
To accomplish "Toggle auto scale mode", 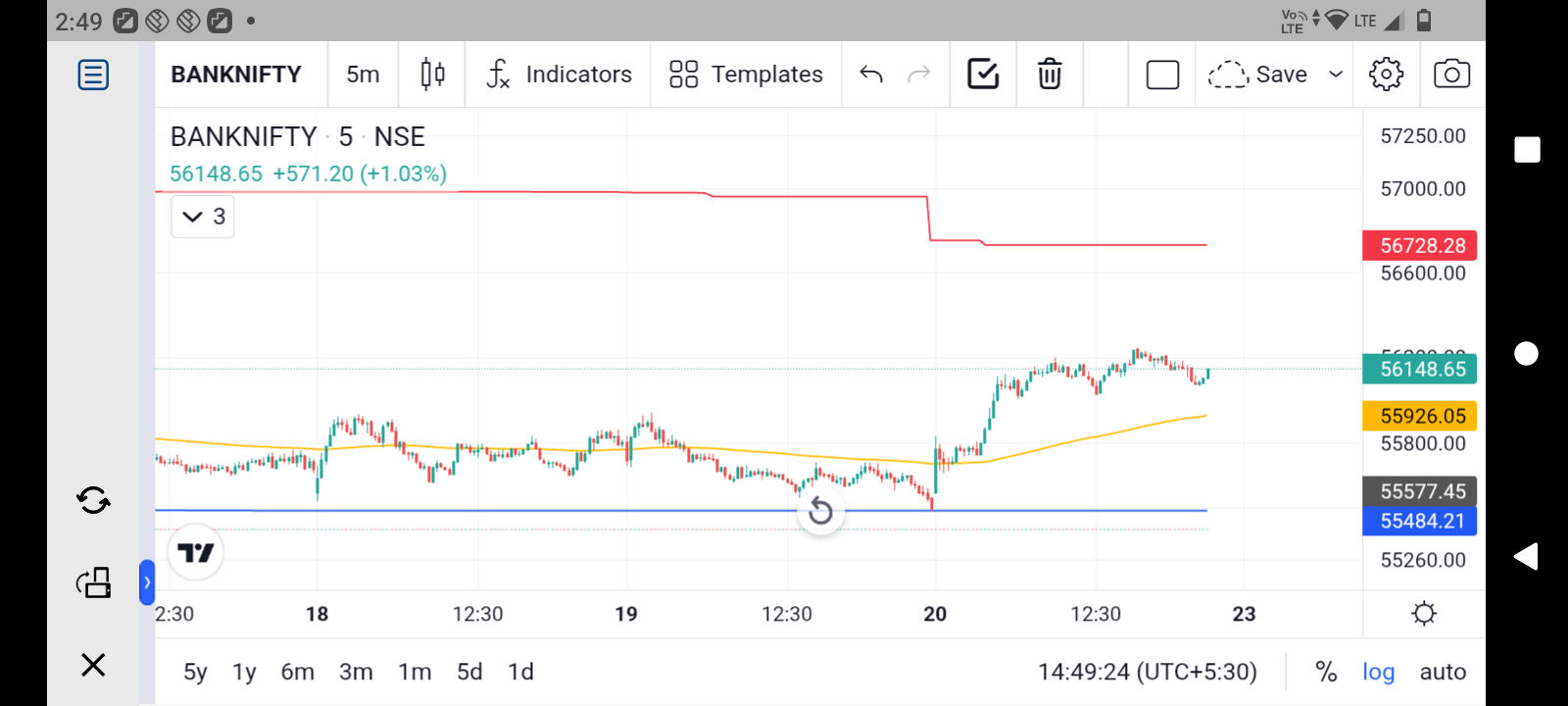I will (1443, 672).
